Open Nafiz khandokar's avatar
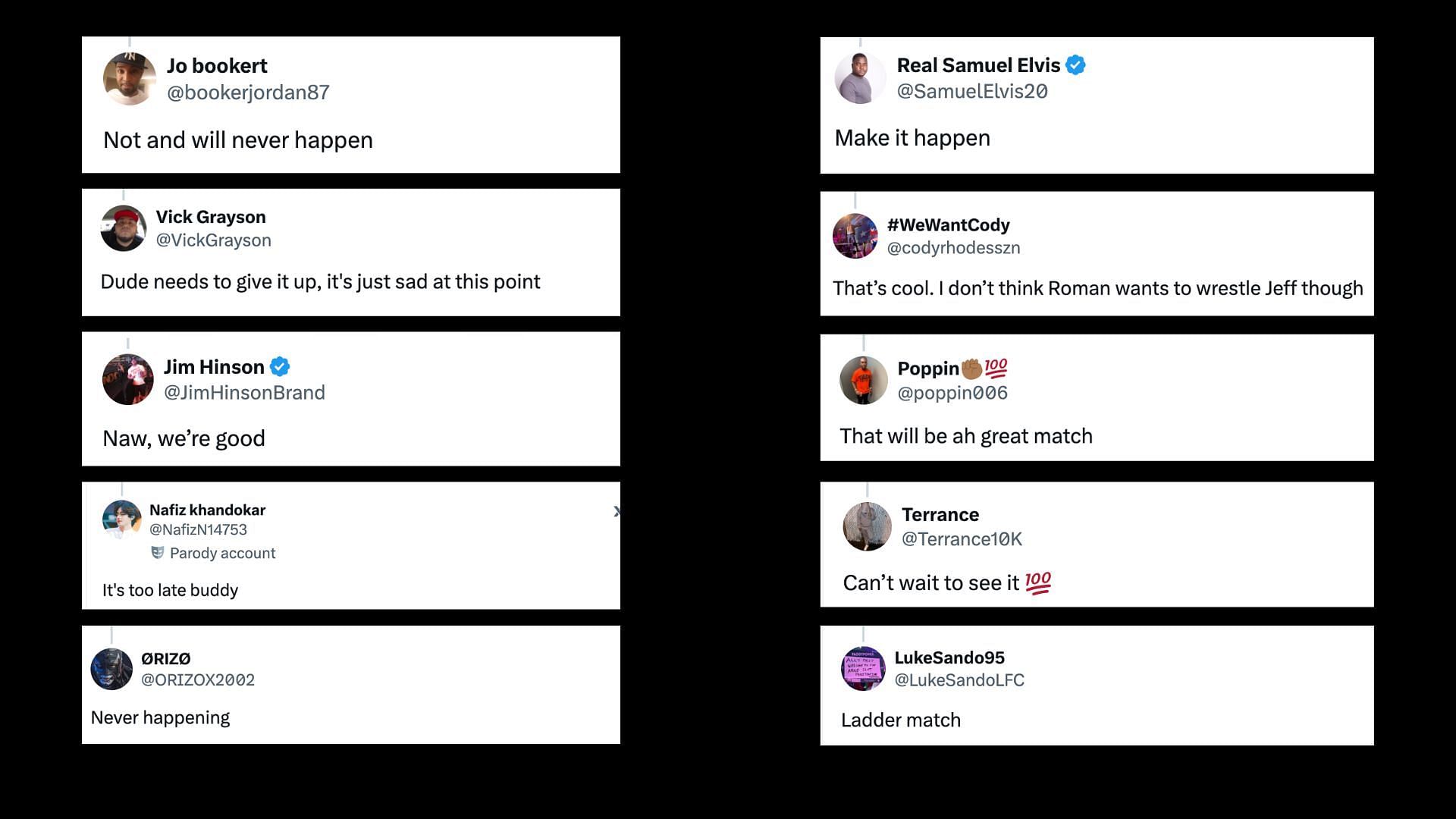Screen dimensions: 1456x819 pos(122,519)
